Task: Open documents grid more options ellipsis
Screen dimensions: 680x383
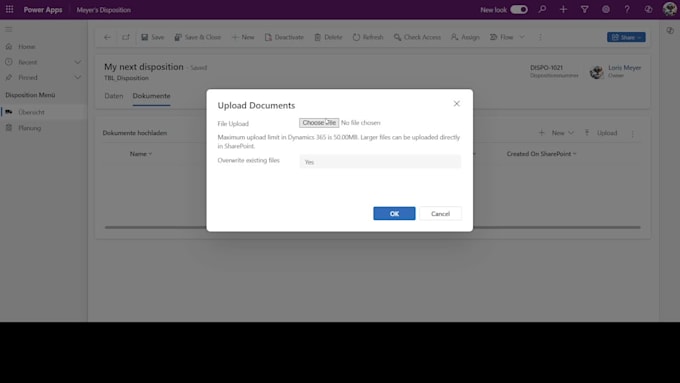Action: point(633,133)
